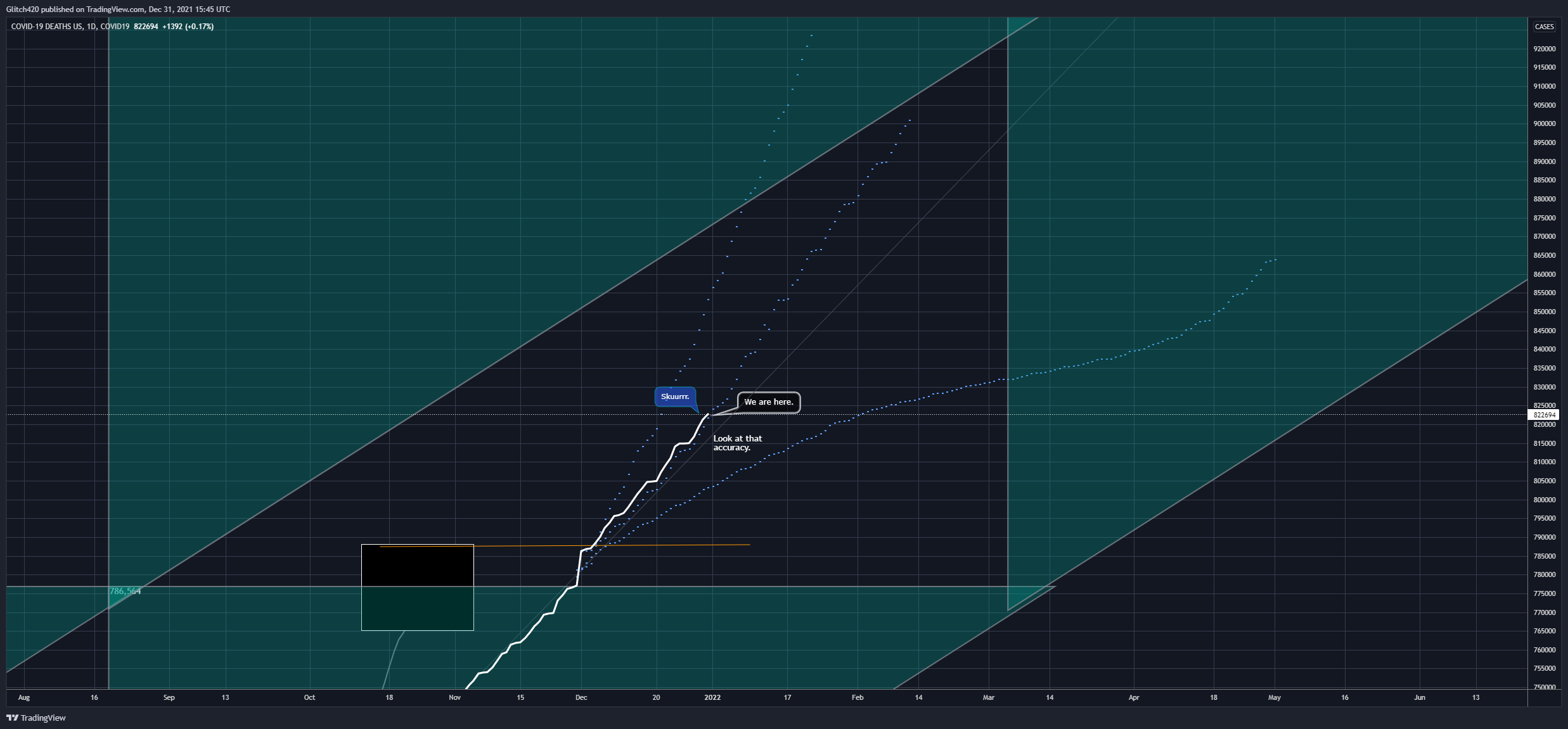Click the Aug label on time axis
This screenshot has width=1568, height=729.
(24, 697)
